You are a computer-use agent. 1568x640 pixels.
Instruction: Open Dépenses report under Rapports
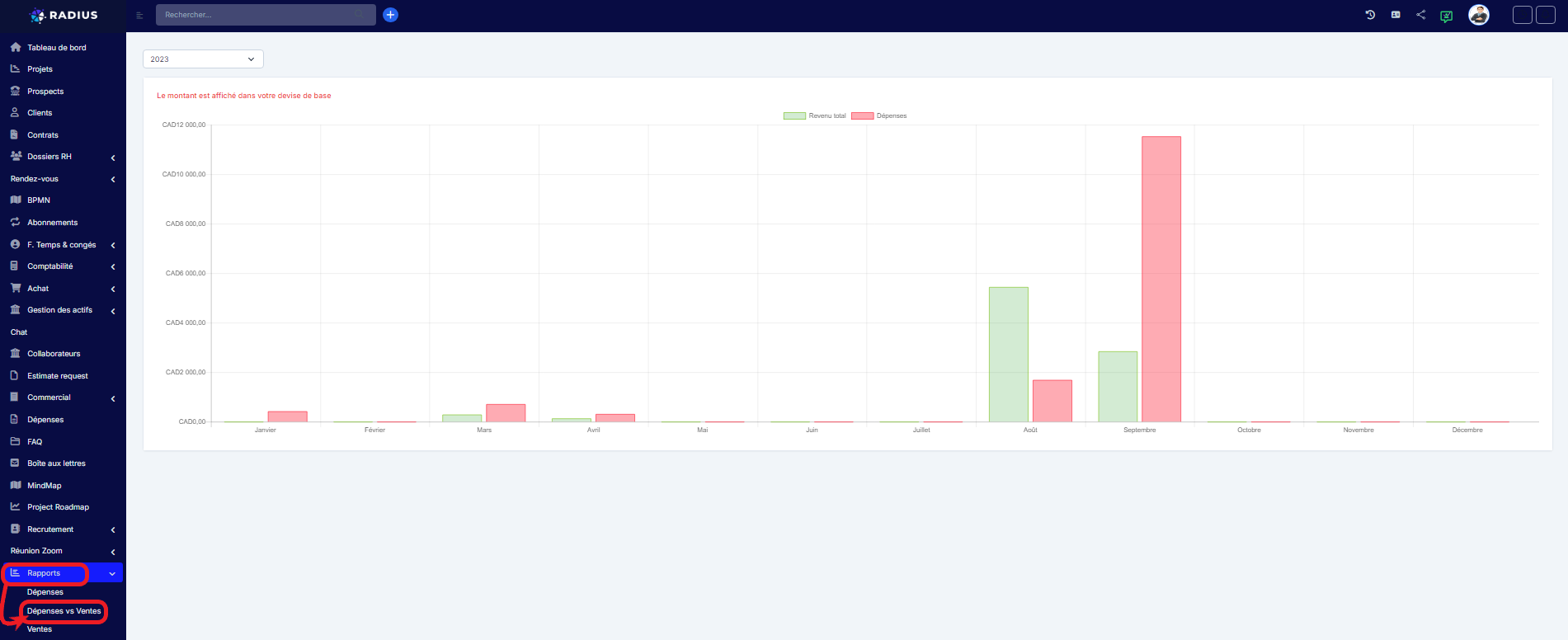click(x=45, y=592)
